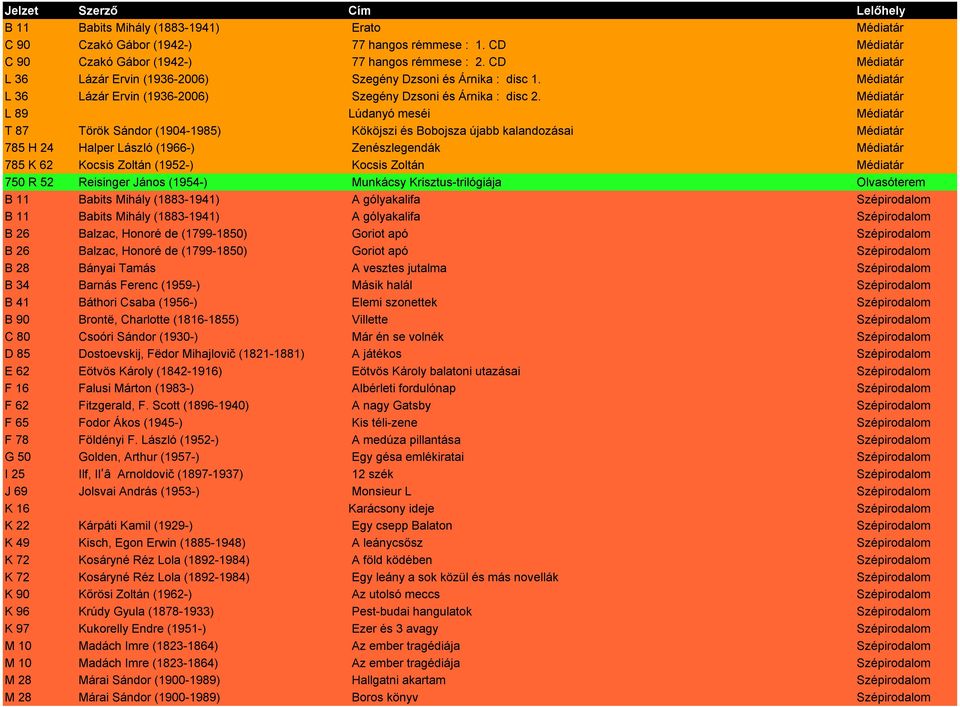Viewport: 960px width, 707px height.
Task: Select the title Zenészlegendák
Action: coord(396,148)
